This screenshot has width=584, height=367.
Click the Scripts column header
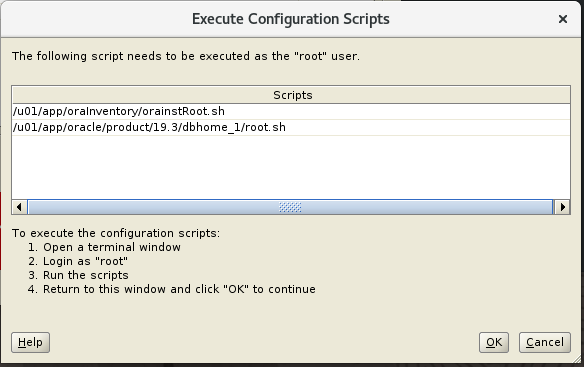(x=291, y=95)
